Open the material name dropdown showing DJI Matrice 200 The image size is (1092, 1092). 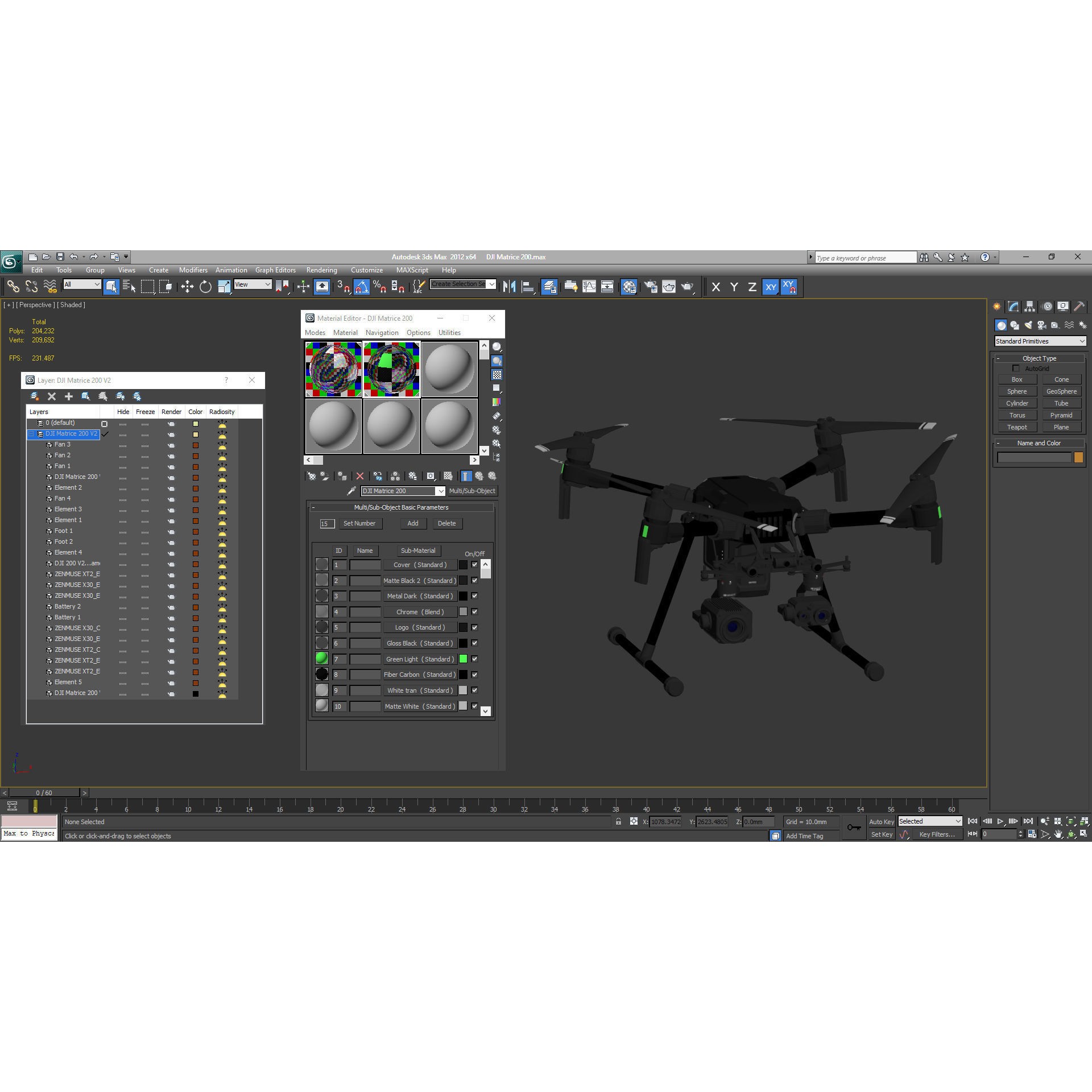pyautogui.click(x=441, y=491)
